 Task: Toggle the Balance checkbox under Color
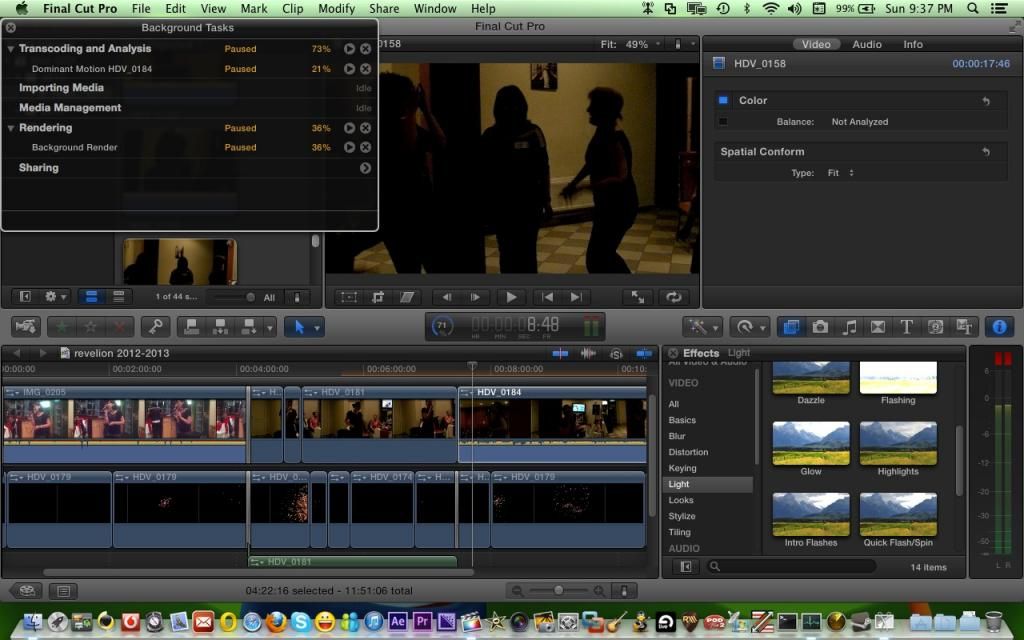723,121
